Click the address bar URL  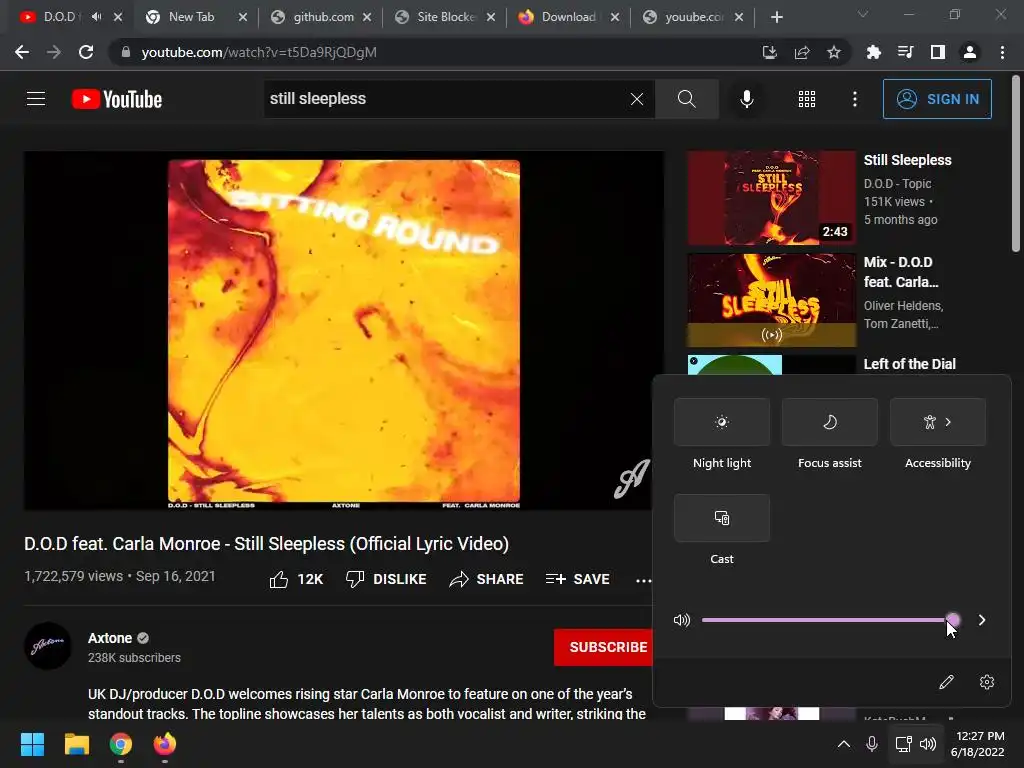259,52
